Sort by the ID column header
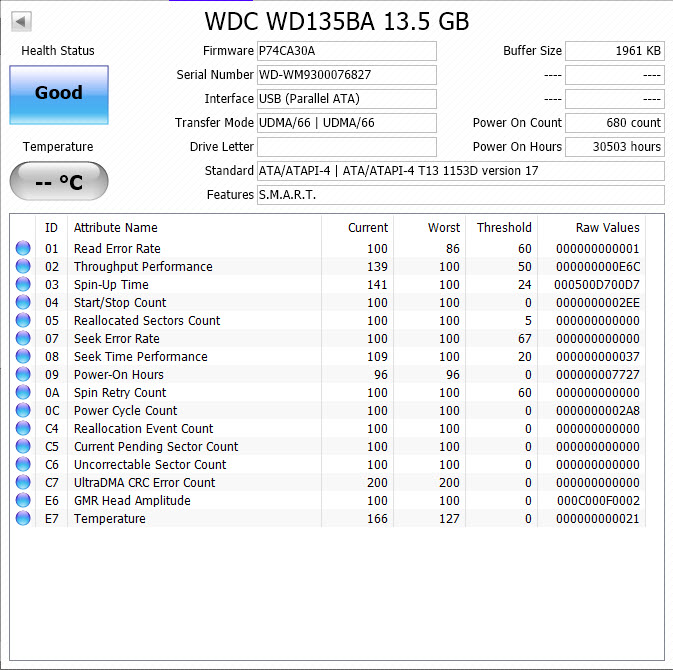The image size is (673, 670). click(51, 227)
